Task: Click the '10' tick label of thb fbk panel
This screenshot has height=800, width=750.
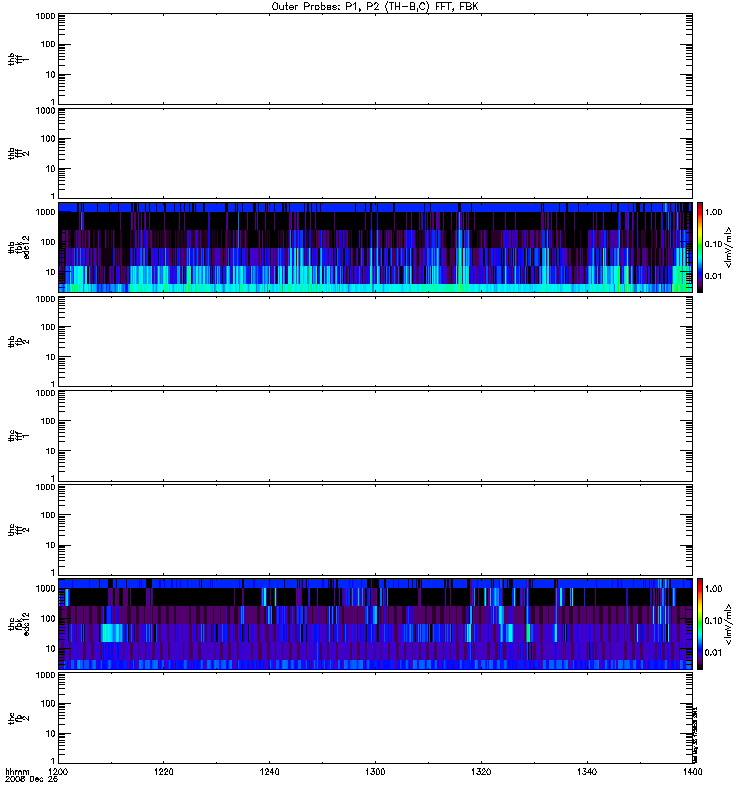Action: 51,272
